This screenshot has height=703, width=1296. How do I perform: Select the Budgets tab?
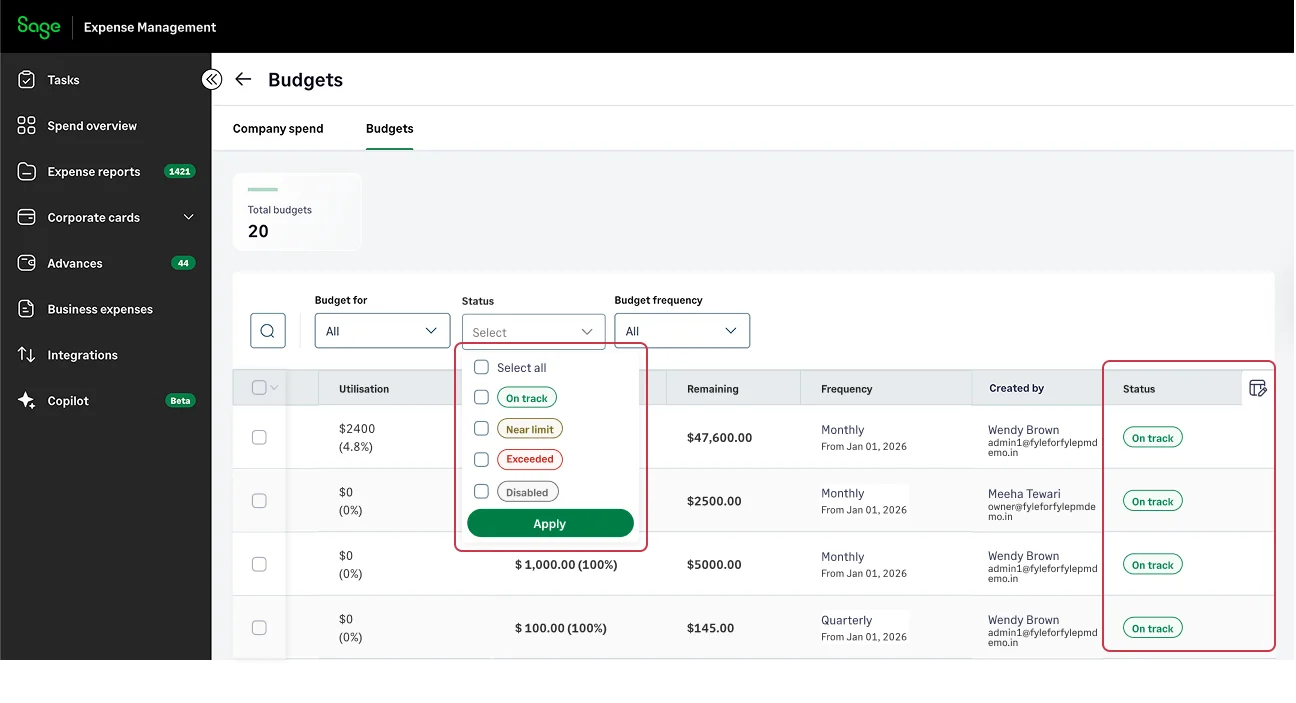coord(389,128)
